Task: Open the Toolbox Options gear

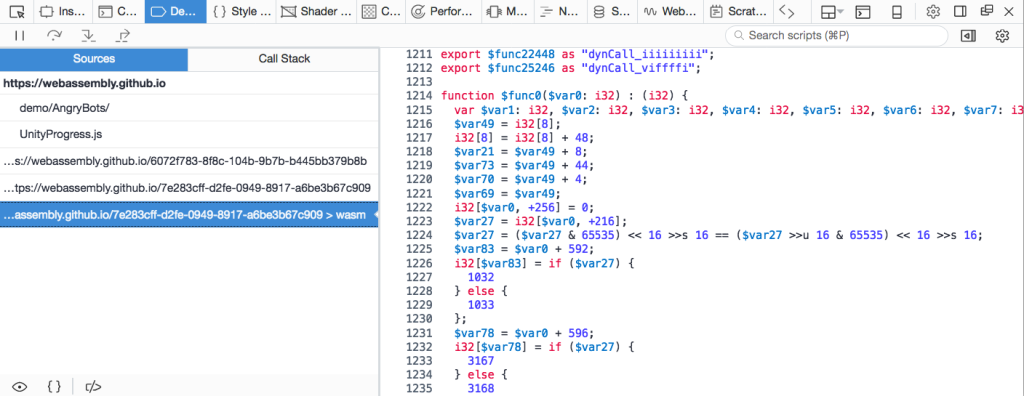Action: click(x=933, y=11)
